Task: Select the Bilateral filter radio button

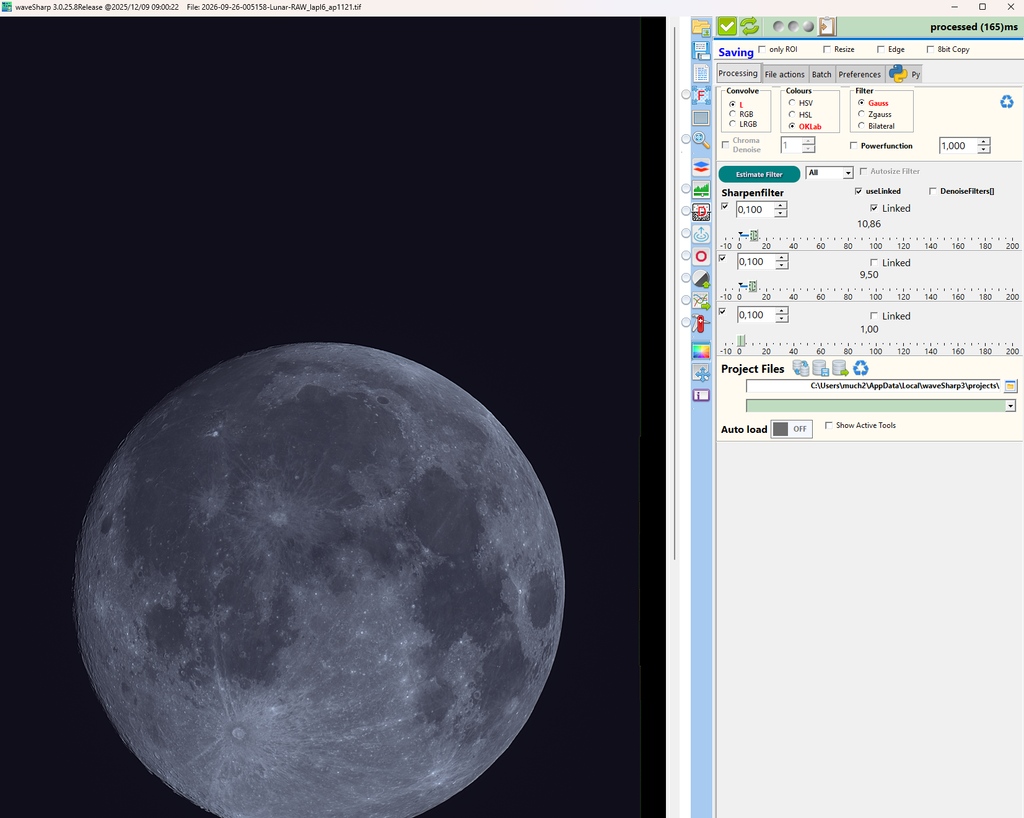Action: [861, 125]
